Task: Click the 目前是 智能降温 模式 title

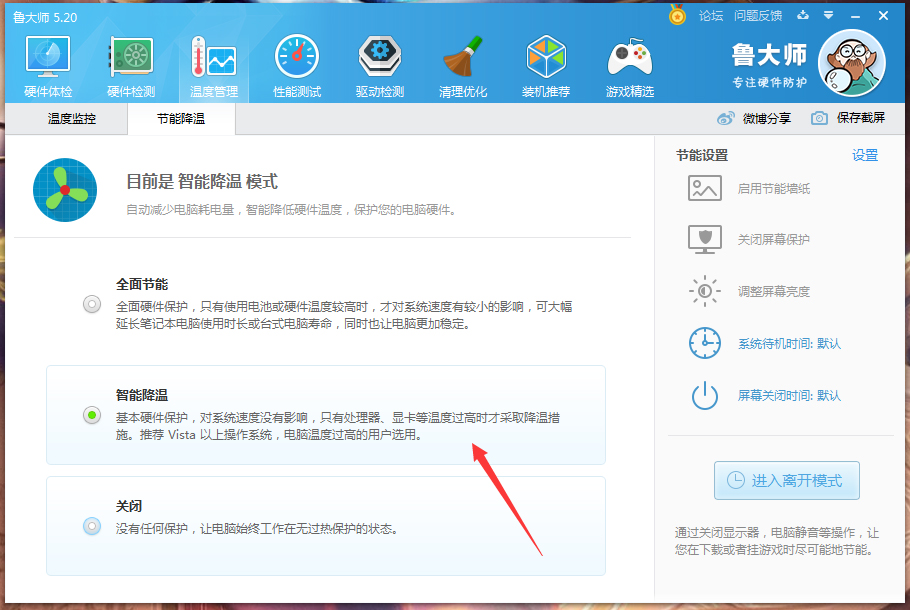Action: coord(202,182)
